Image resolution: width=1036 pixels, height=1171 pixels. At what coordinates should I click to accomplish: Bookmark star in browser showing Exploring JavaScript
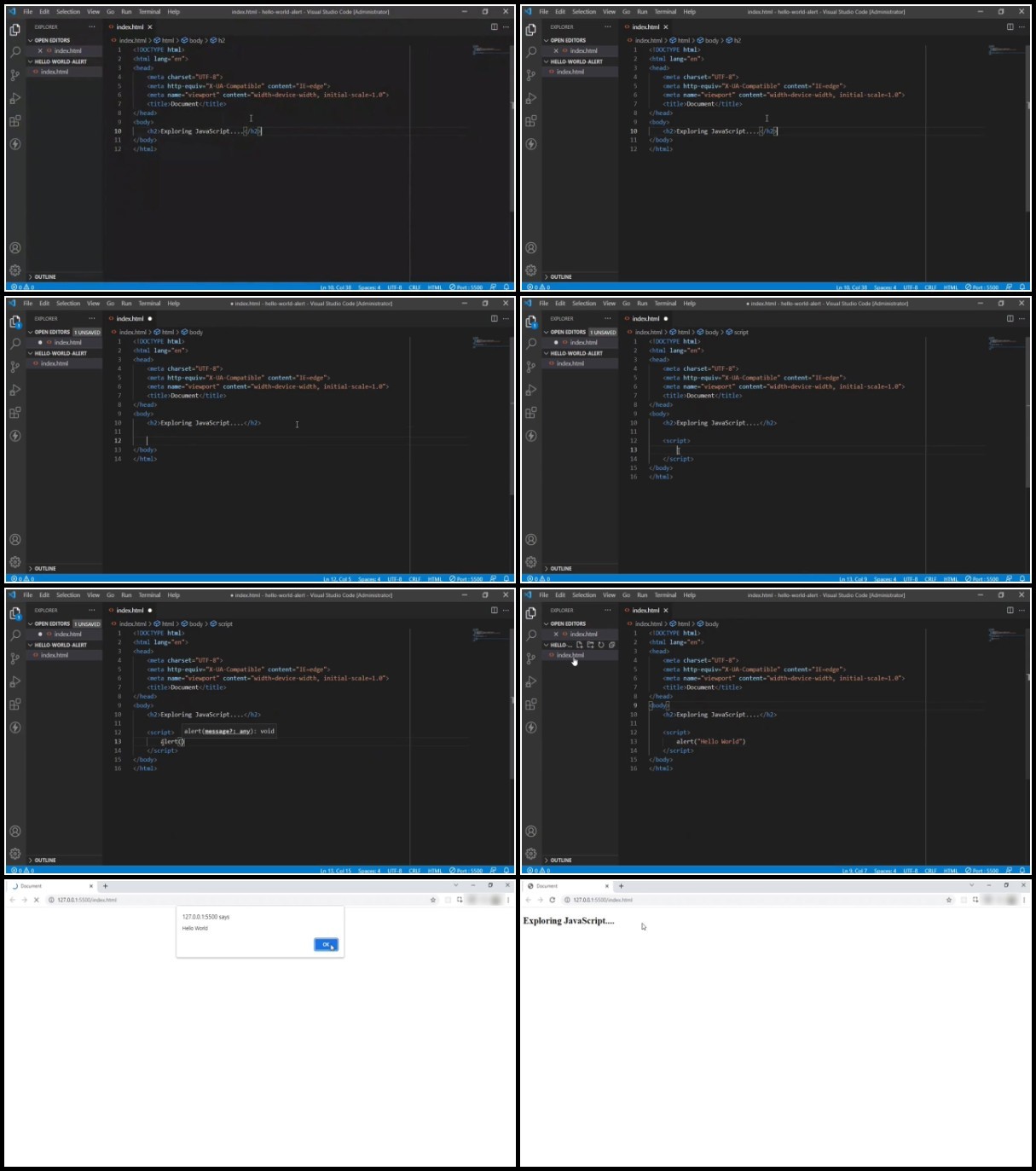click(949, 900)
